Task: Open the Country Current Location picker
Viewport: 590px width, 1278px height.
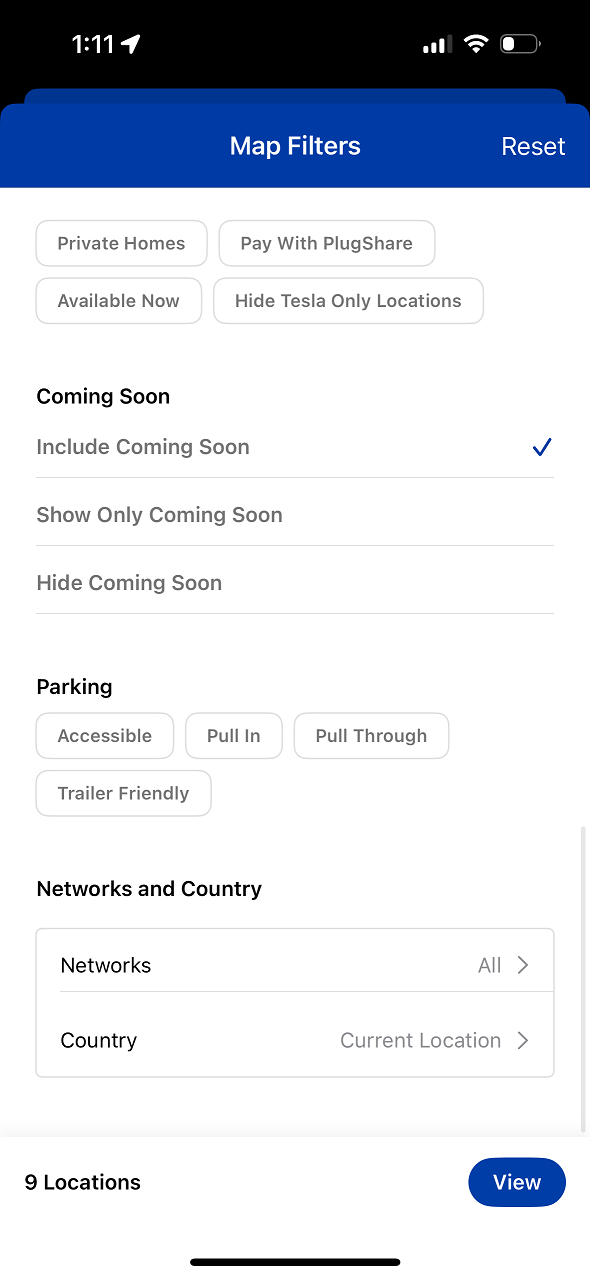Action: 295,1040
